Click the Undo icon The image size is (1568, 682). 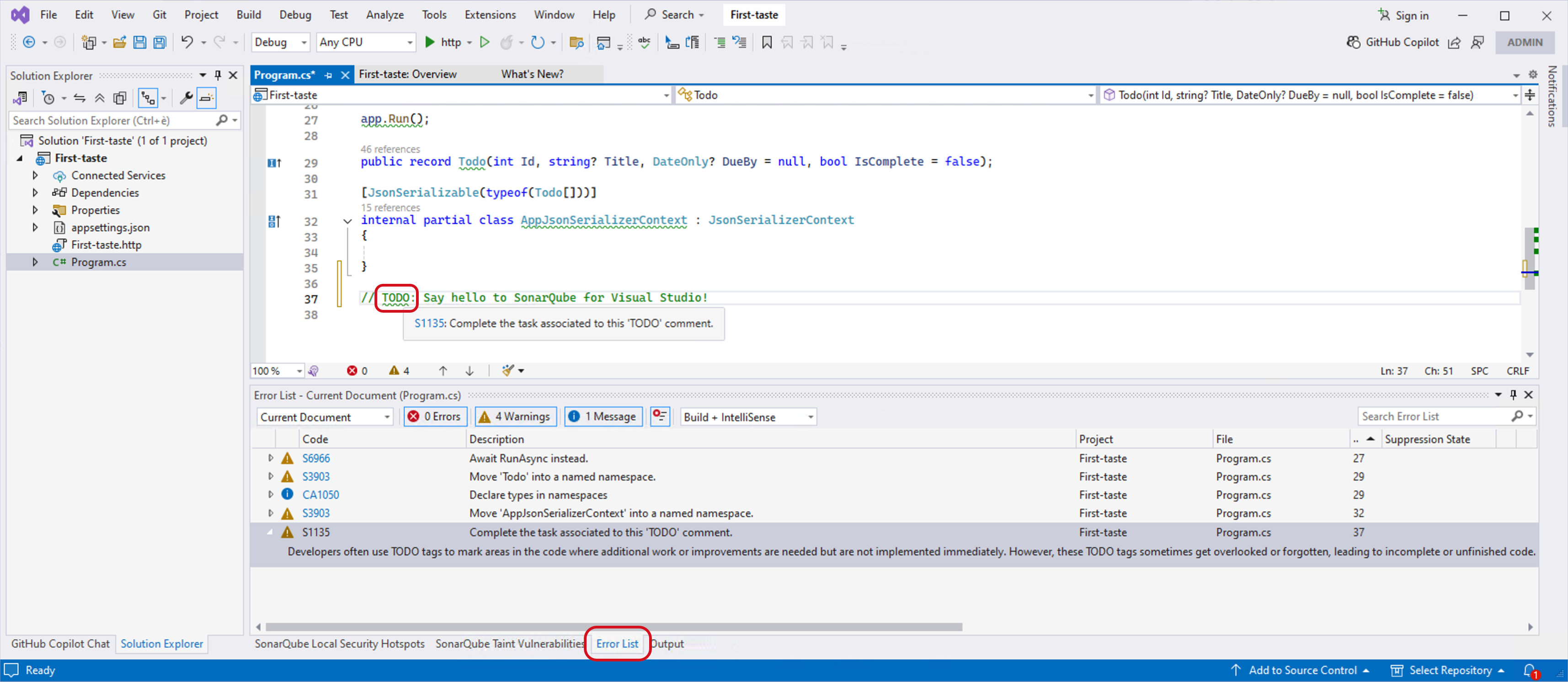[187, 42]
